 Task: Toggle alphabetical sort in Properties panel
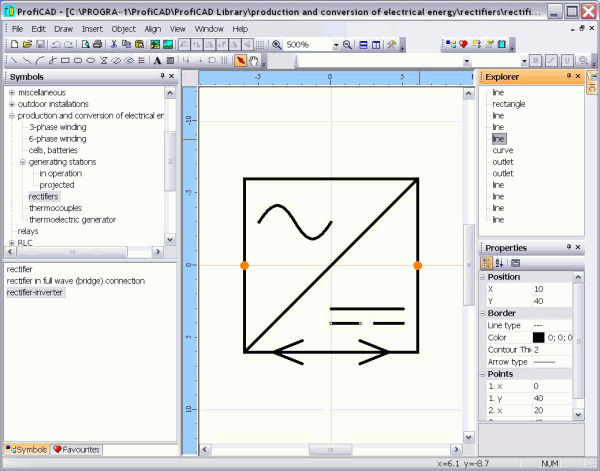[x=499, y=263]
